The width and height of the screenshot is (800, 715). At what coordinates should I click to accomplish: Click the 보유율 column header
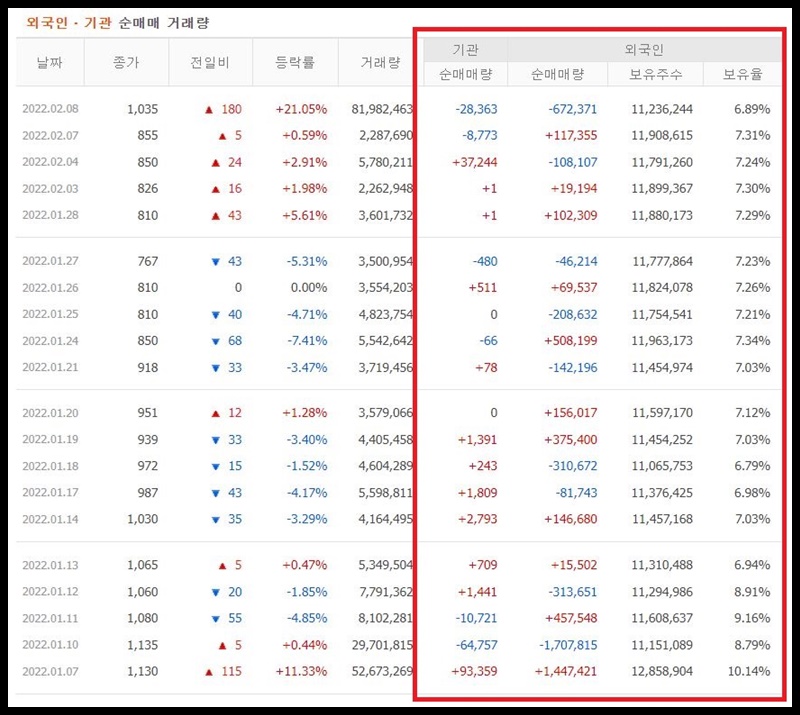click(x=742, y=75)
